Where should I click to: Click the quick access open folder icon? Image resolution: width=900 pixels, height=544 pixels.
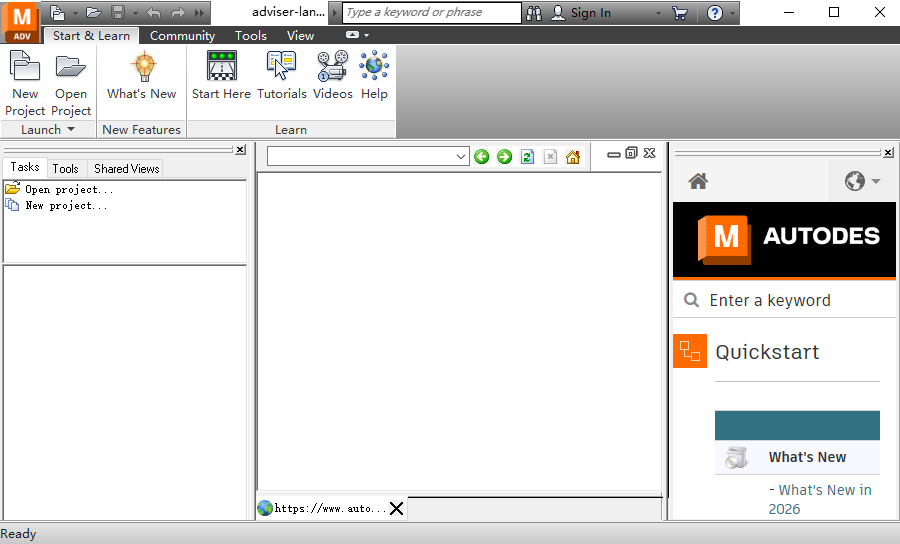94,13
